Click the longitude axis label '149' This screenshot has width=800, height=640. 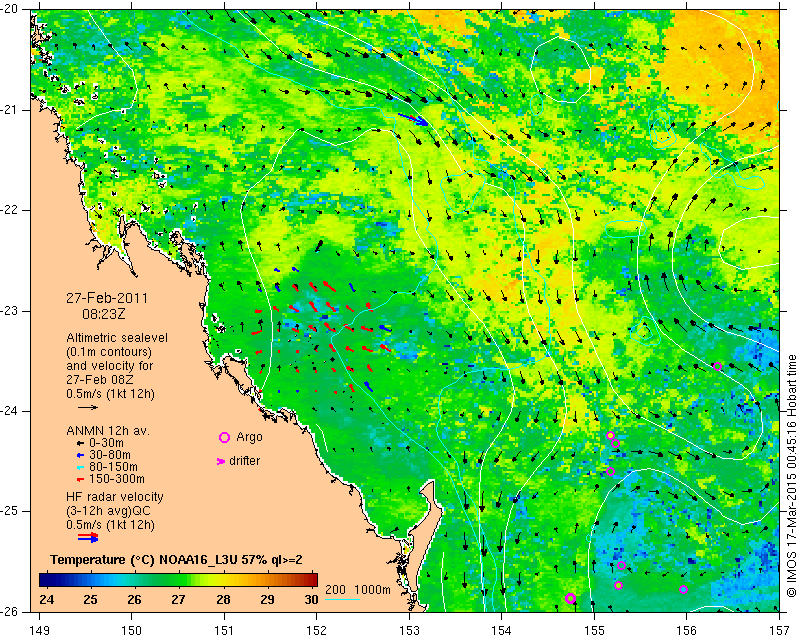pyautogui.click(x=39, y=631)
